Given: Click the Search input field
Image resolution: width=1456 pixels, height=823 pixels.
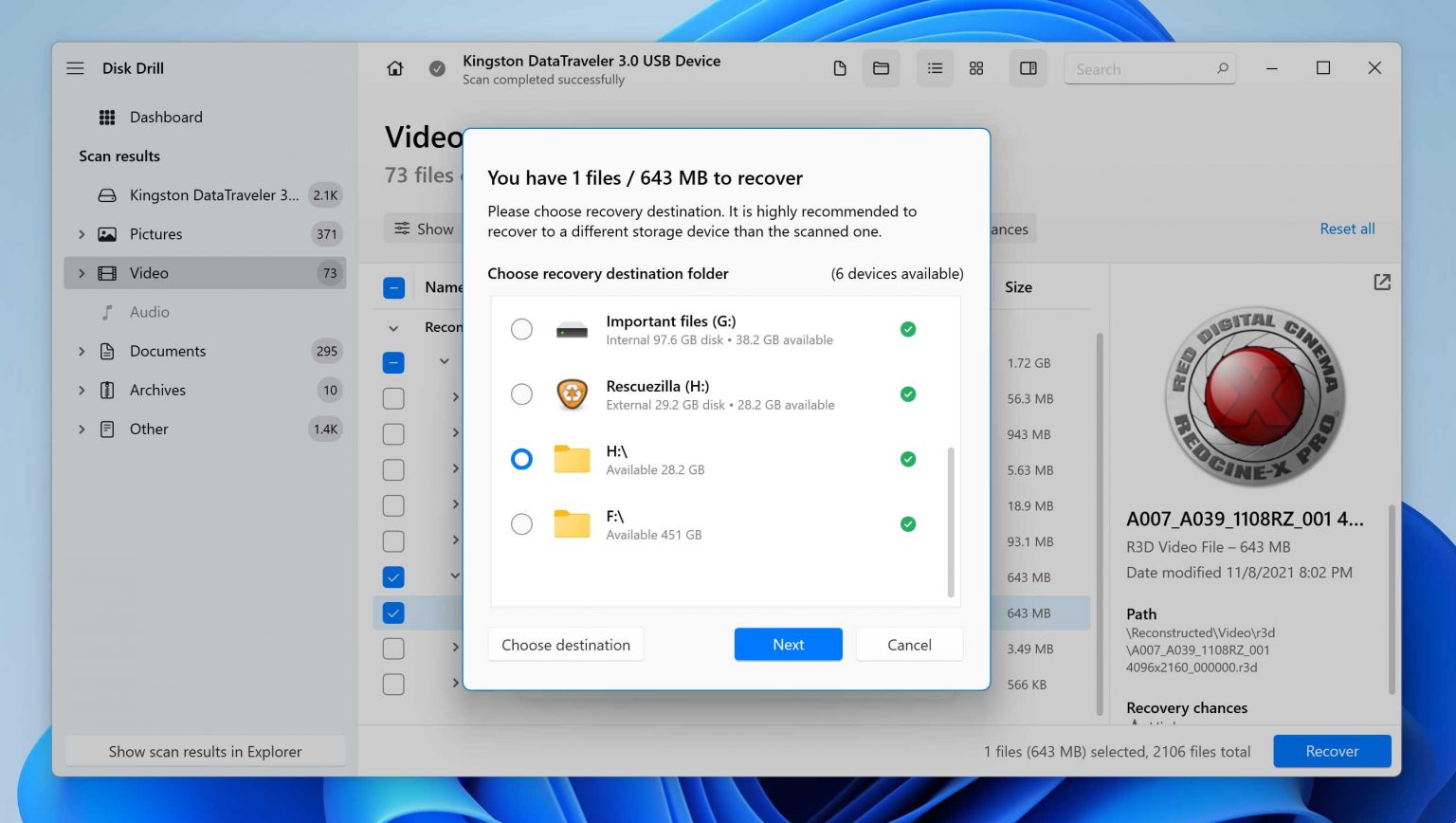Looking at the screenshot, I should pos(1142,69).
